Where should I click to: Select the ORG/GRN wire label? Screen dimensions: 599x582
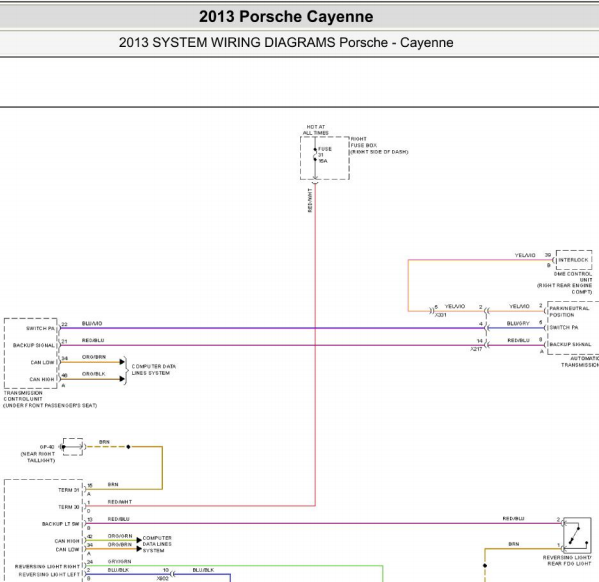(x=120, y=536)
